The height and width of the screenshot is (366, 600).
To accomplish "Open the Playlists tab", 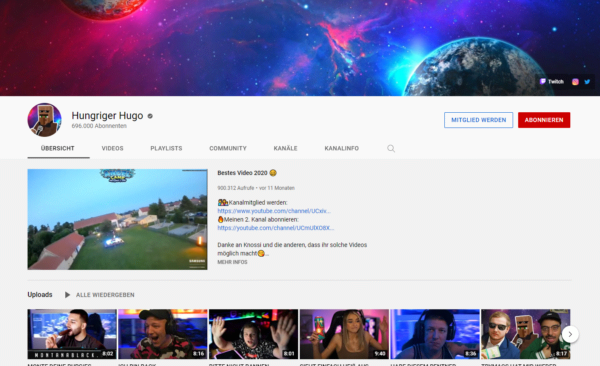I will tap(166, 148).
